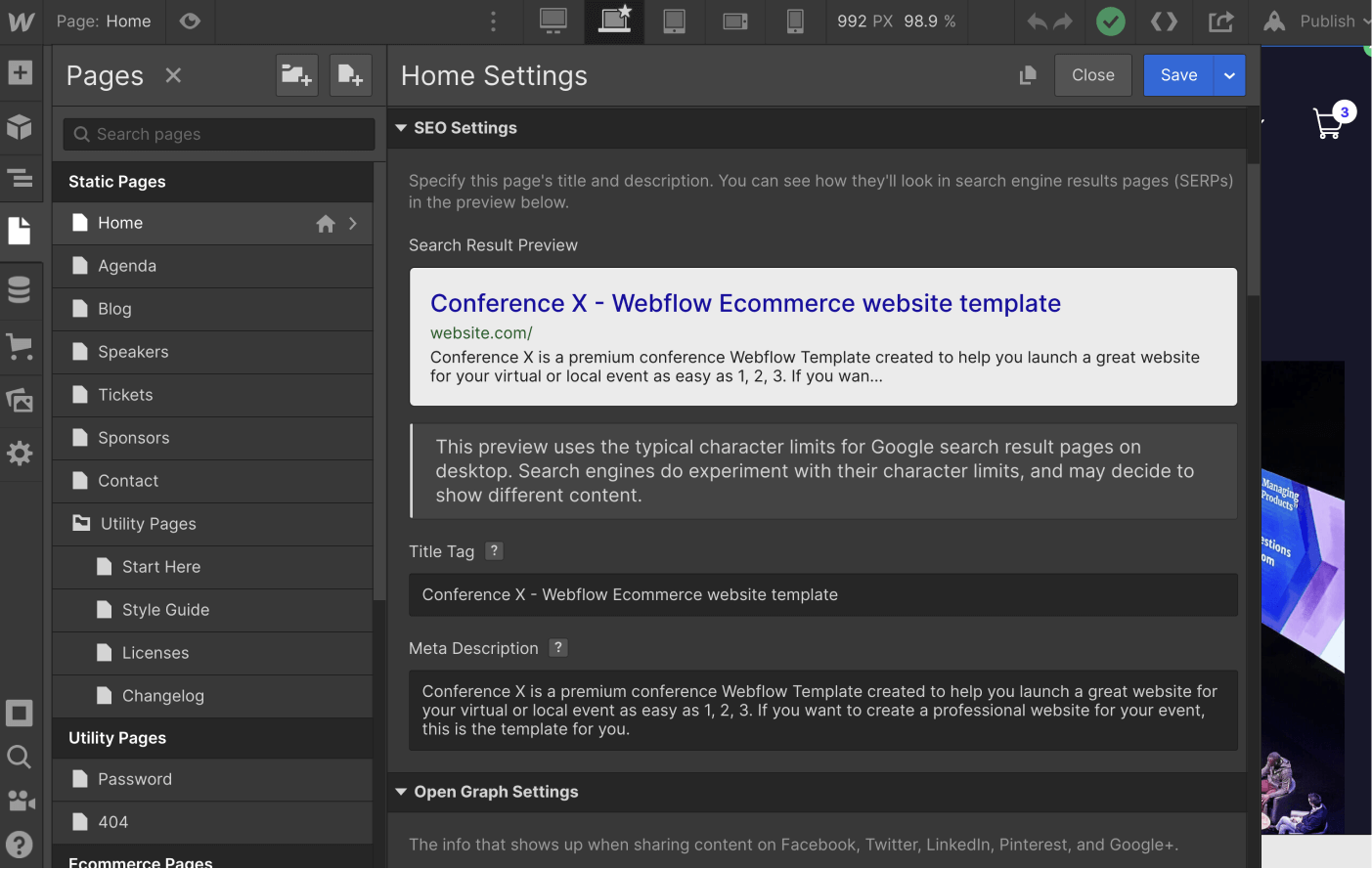The image size is (1372, 869).
Task: Open the Components panel
Action: click(x=22, y=124)
